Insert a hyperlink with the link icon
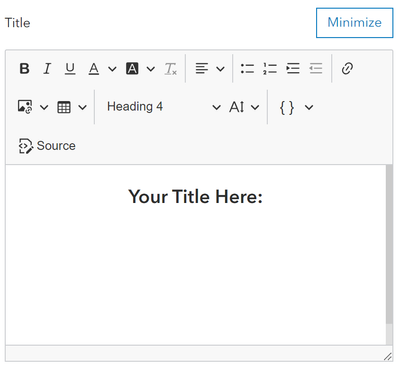The width and height of the screenshot is (400, 369). tap(347, 69)
